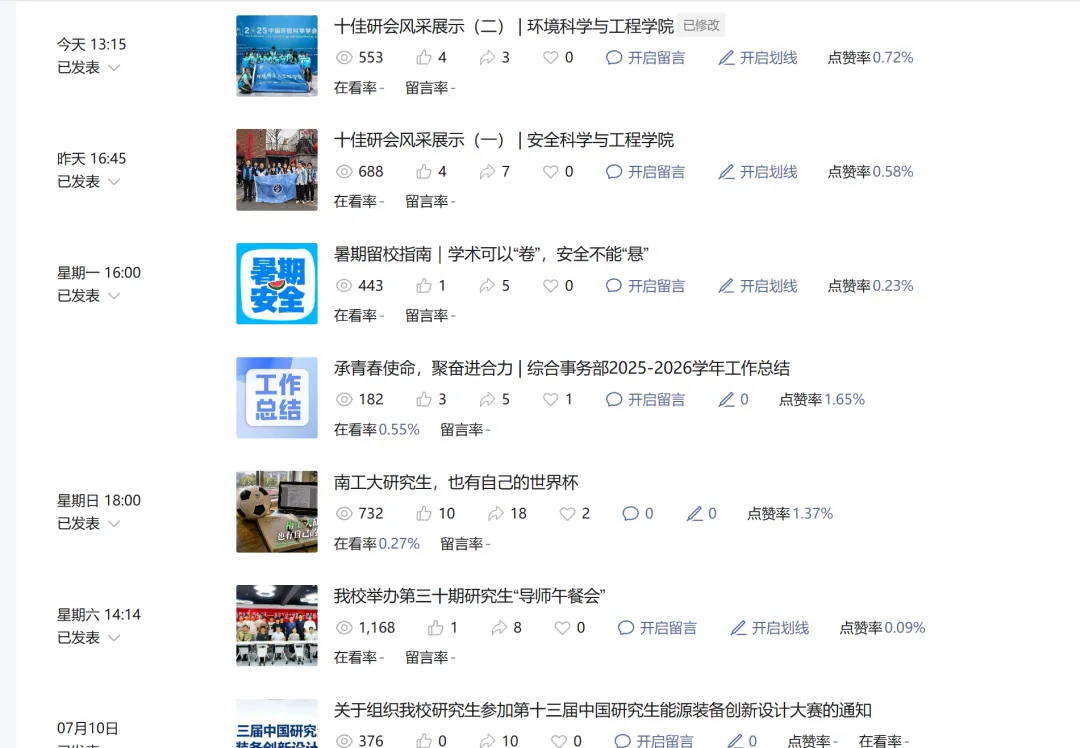Viewport: 1080px width, 748px height.
Task: Click share arrow icon showing 18 shares
Action: pyautogui.click(x=495, y=513)
